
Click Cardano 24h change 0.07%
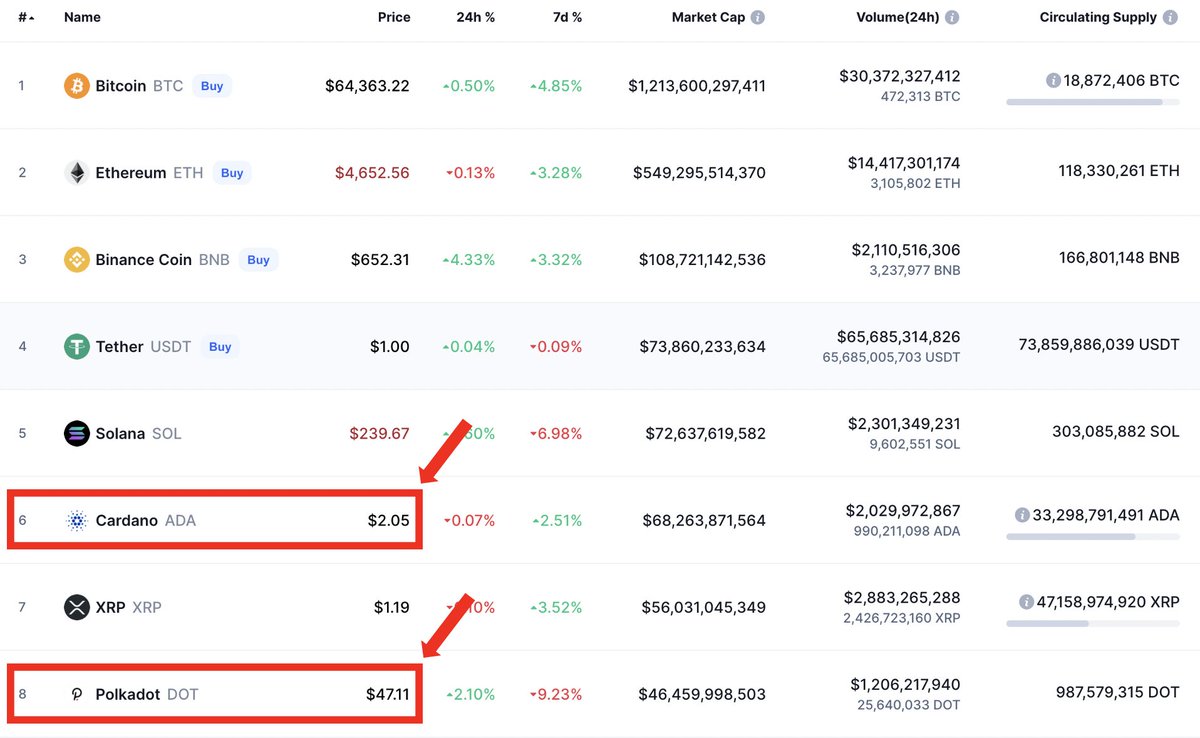470,521
